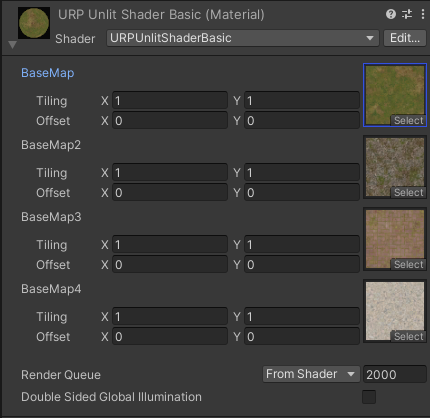
Task: Click the BaseMap2 Offset X field
Action: tap(170, 193)
